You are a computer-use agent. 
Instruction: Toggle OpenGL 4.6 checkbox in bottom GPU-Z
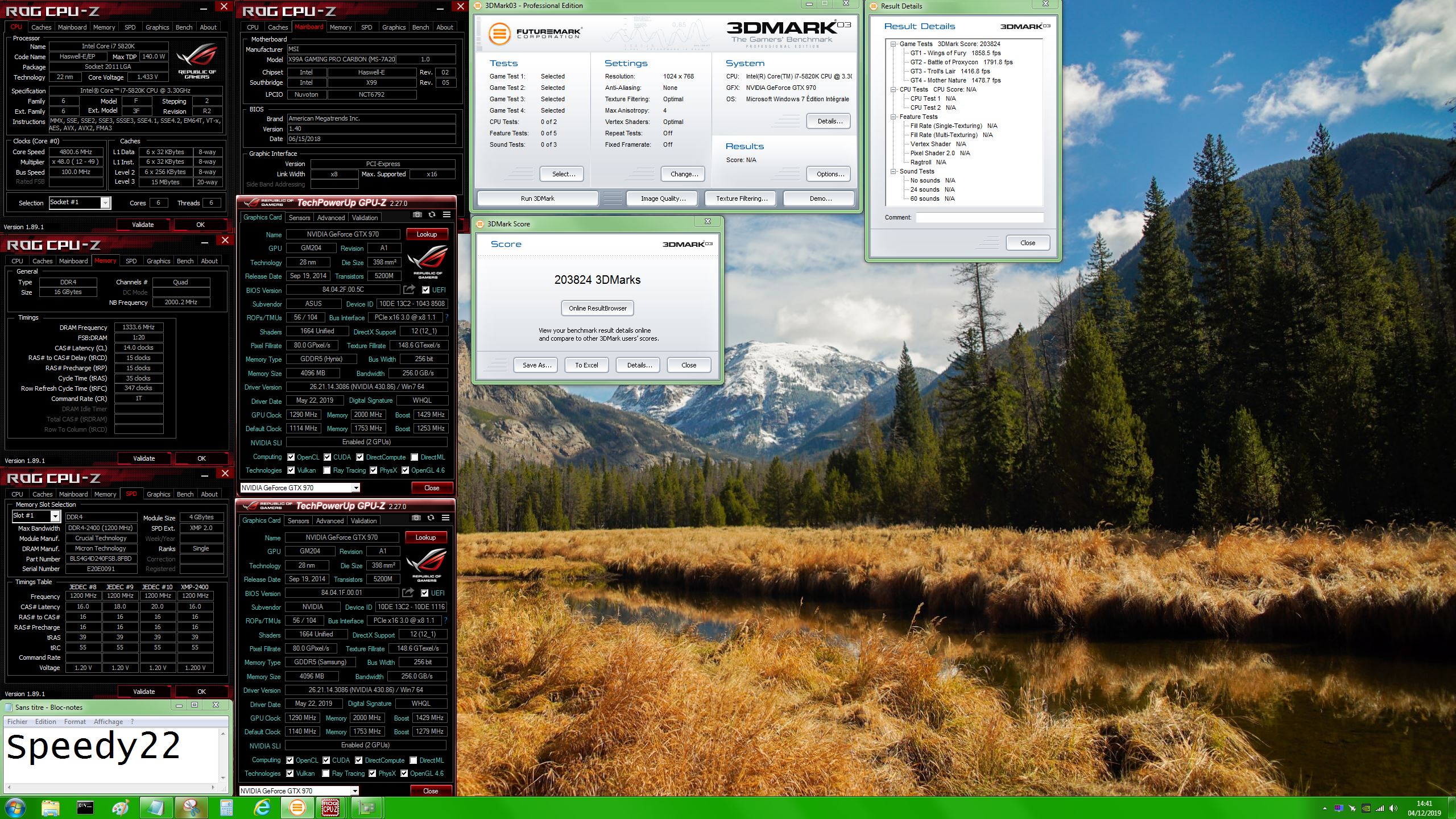tap(404, 773)
